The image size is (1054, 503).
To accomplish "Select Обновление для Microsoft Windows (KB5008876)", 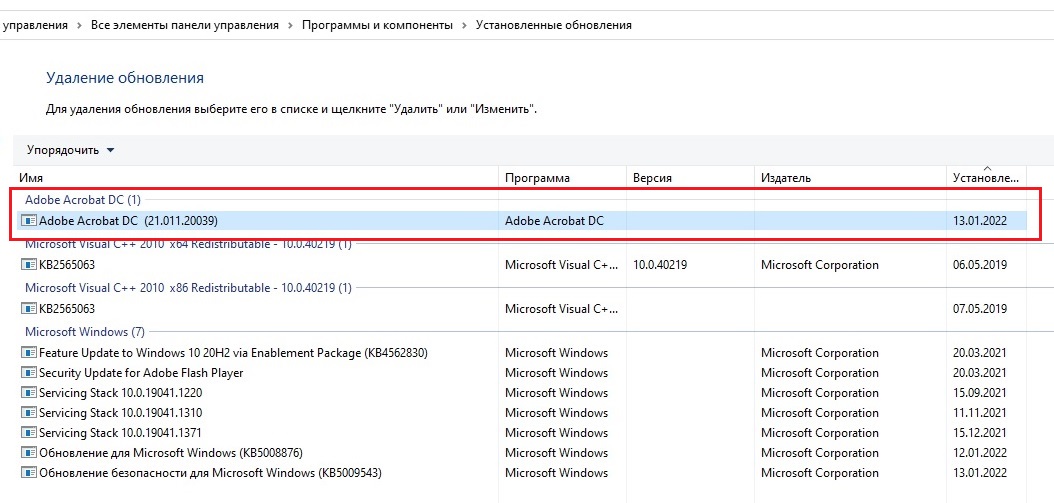I will (x=521, y=453).
